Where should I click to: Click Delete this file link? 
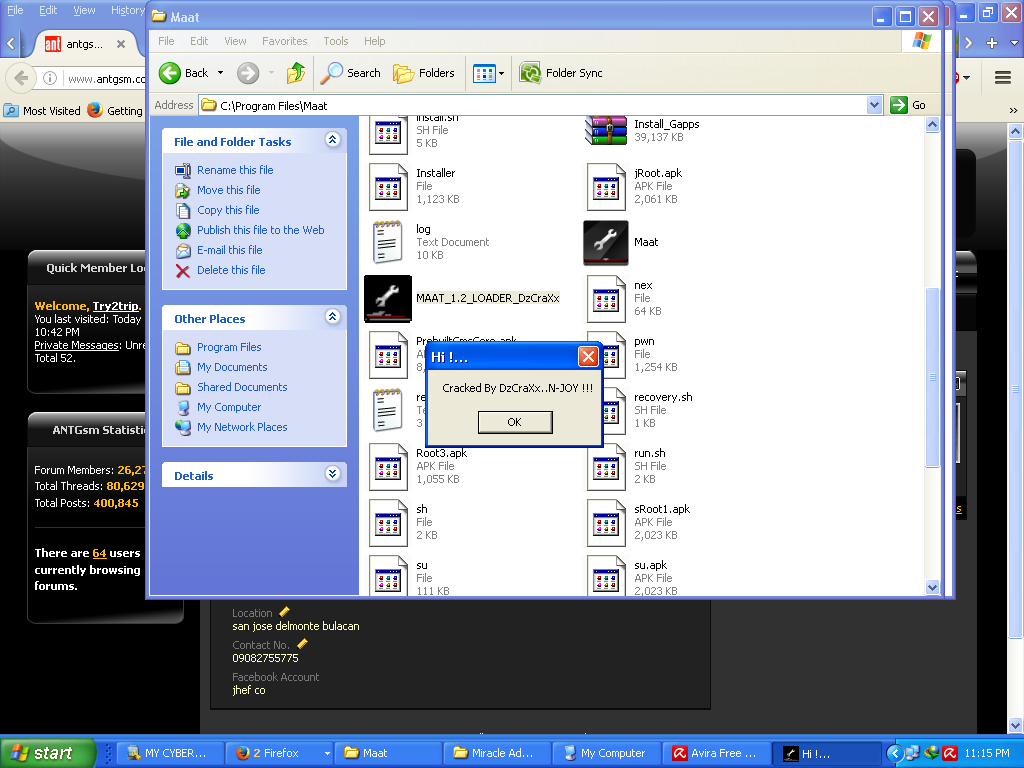(x=231, y=270)
